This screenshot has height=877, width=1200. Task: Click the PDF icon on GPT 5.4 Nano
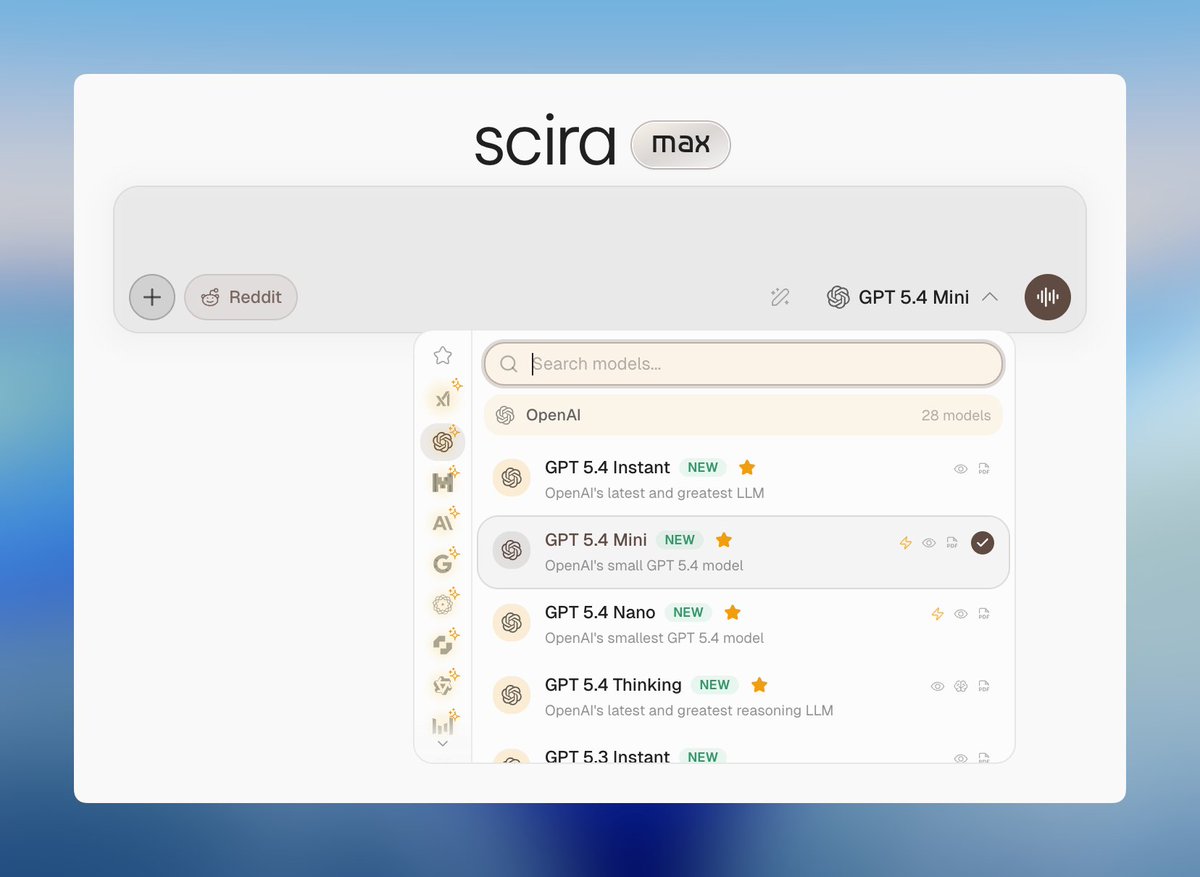point(984,614)
